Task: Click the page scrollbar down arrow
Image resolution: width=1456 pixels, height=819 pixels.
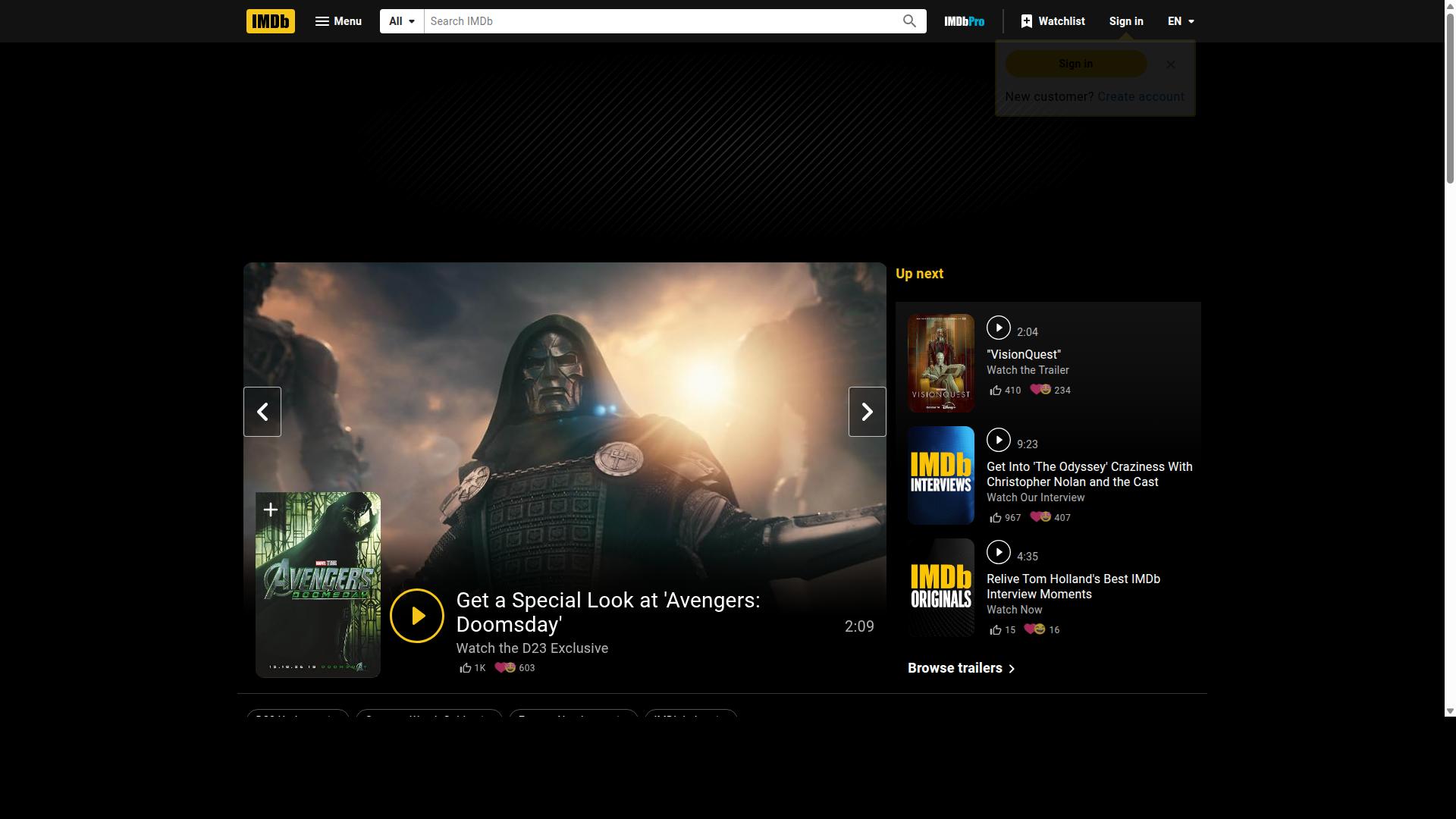Action: [x=1450, y=711]
